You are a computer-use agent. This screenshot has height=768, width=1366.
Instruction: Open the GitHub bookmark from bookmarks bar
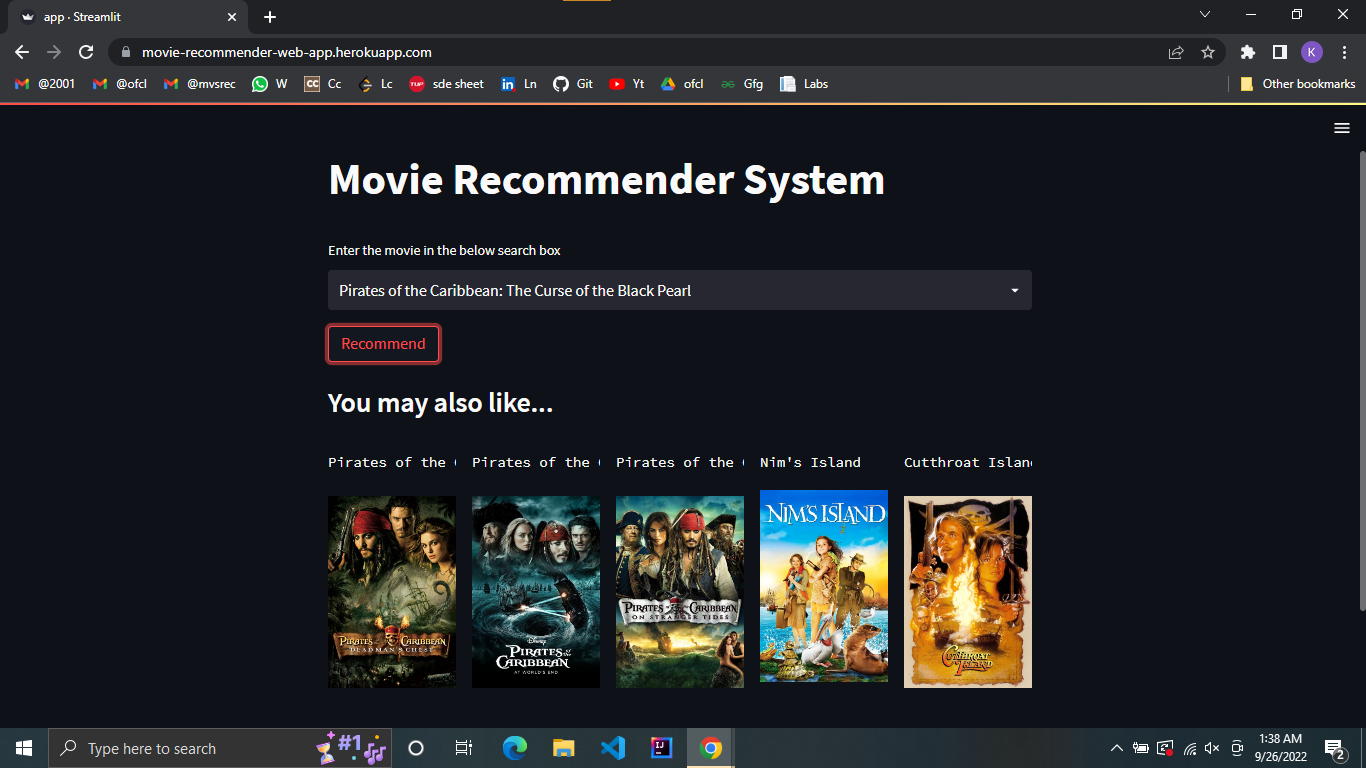tap(573, 84)
